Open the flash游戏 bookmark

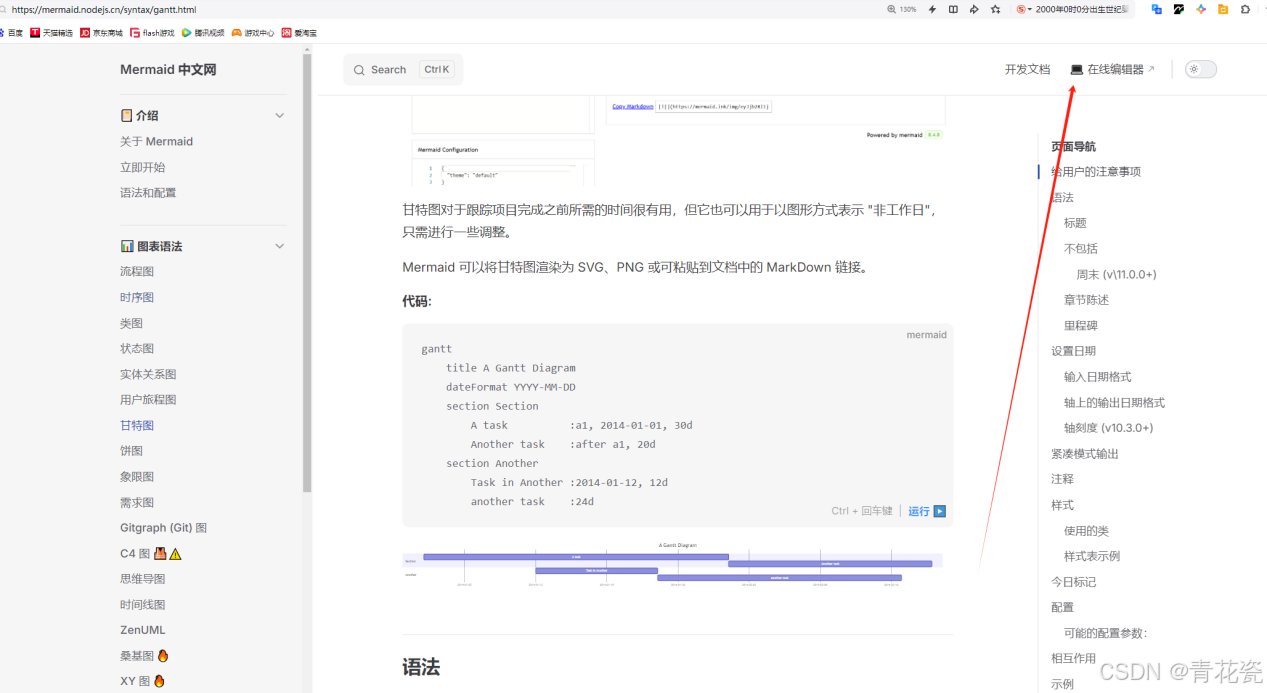click(152, 33)
